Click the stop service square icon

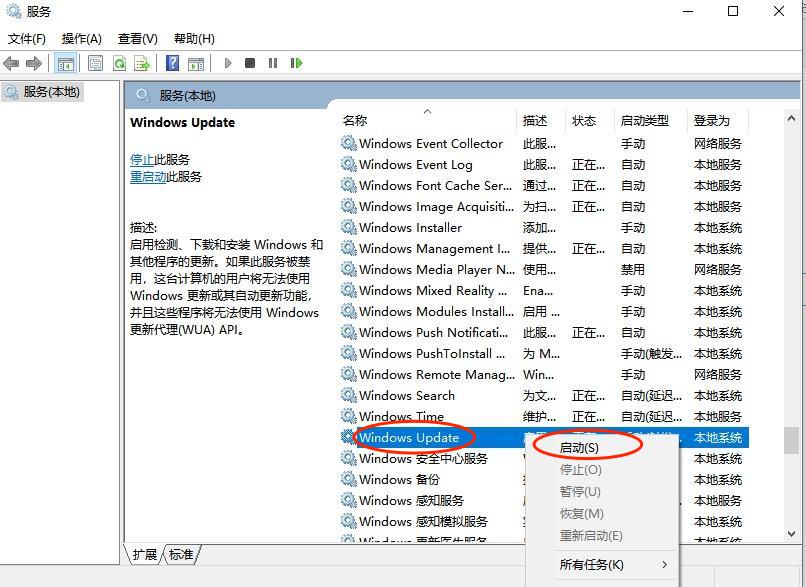click(252, 63)
